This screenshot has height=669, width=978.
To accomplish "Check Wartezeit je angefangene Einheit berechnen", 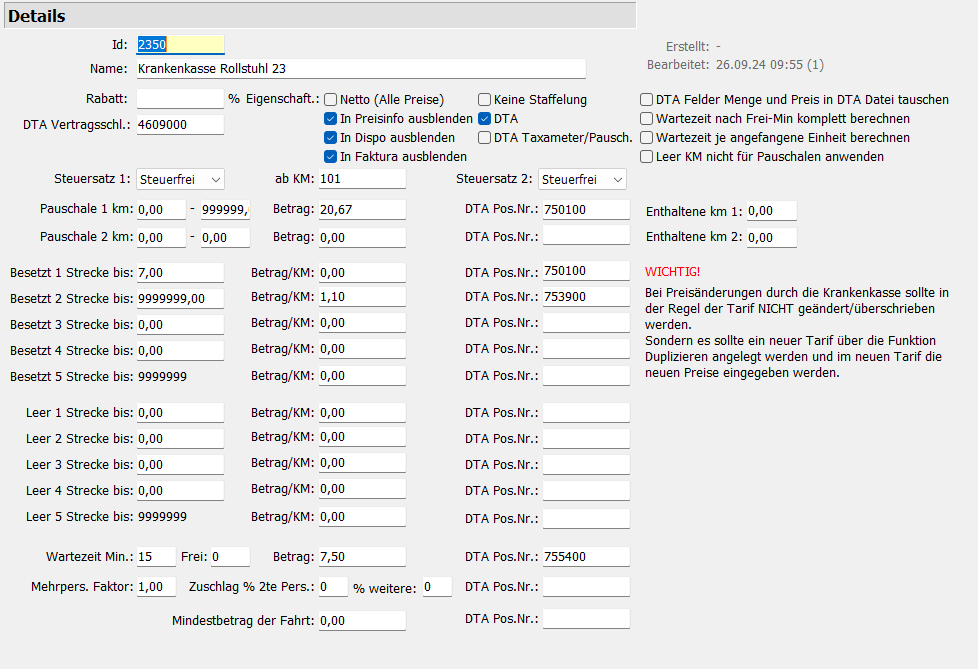I will pyautogui.click(x=647, y=138).
